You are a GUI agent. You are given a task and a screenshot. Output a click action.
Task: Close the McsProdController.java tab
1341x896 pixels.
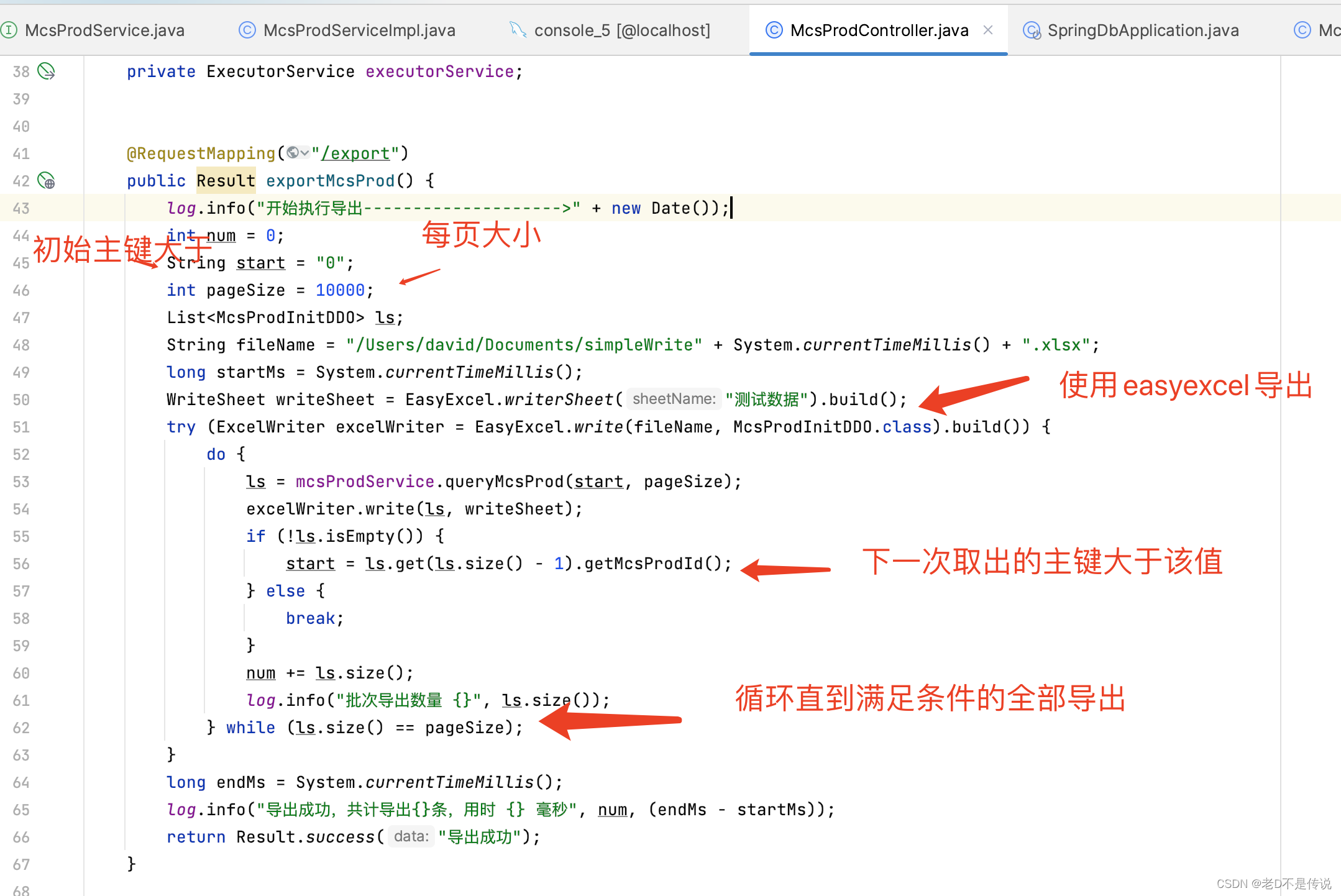(x=988, y=30)
